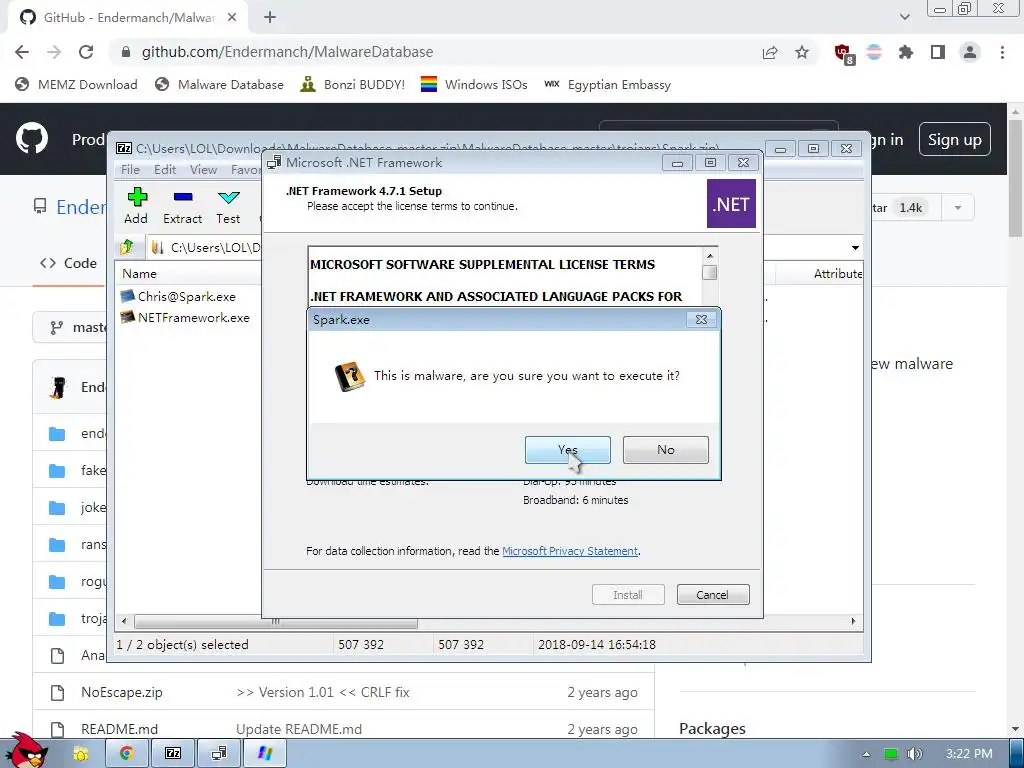The height and width of the screenshot is (768, 1024).
Task: Show hidden system tray icons
Action: [866, 754]
